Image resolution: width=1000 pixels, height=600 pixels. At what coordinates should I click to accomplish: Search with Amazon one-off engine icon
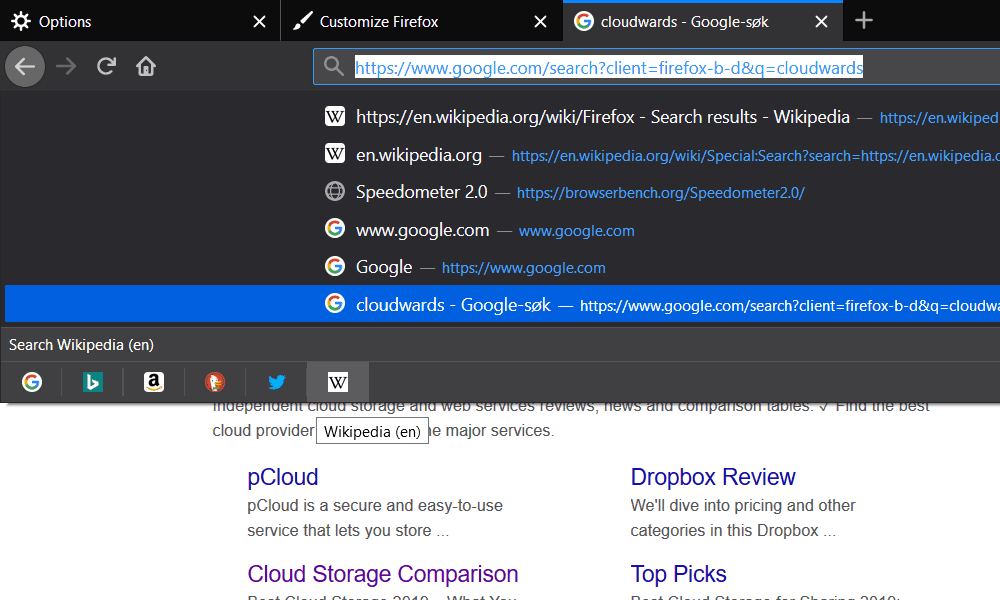[154, 382]
